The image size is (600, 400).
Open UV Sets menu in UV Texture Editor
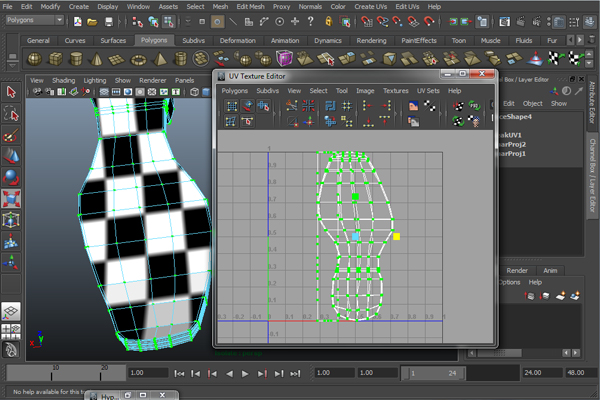428,91
